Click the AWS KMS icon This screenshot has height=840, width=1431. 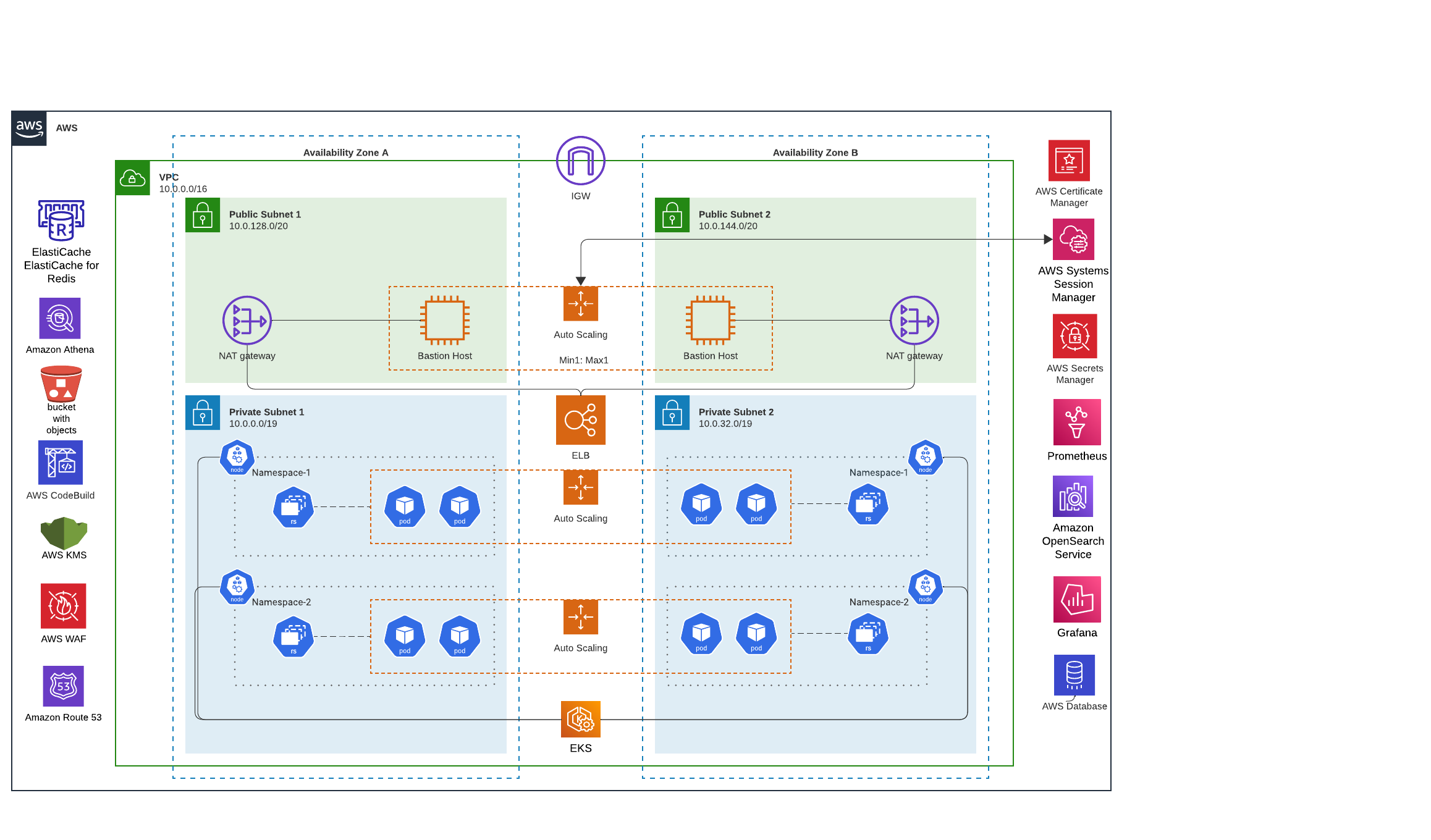pos(64,533)
